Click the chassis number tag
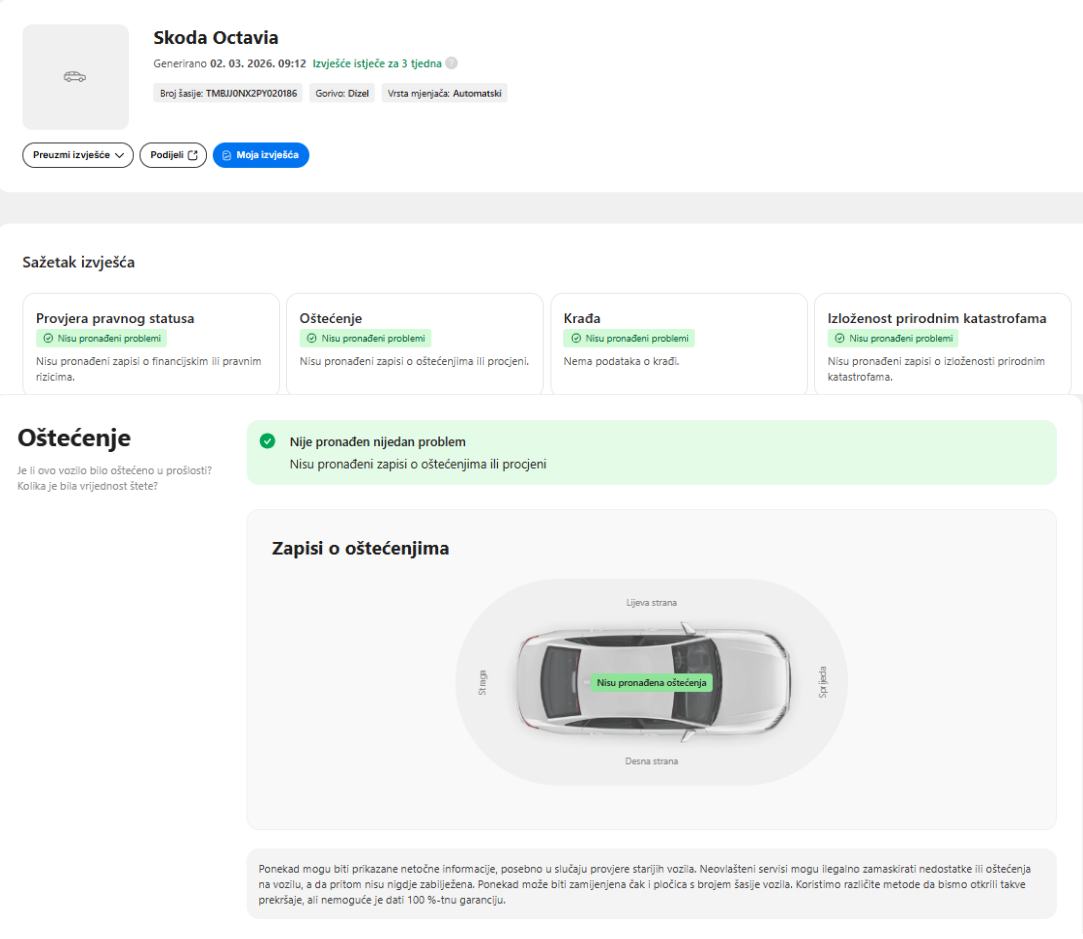 (x=226, y=90)
